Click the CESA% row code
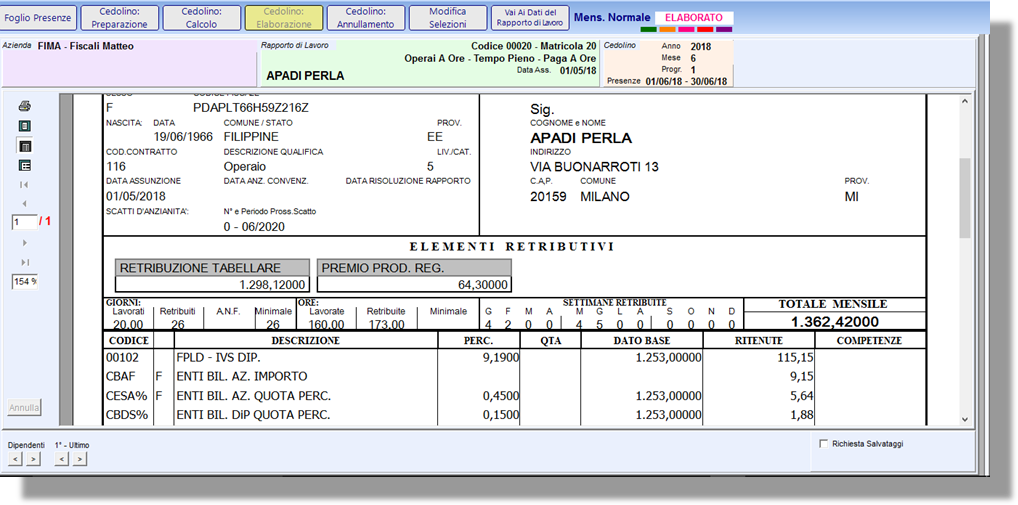 tap(126, 395)
